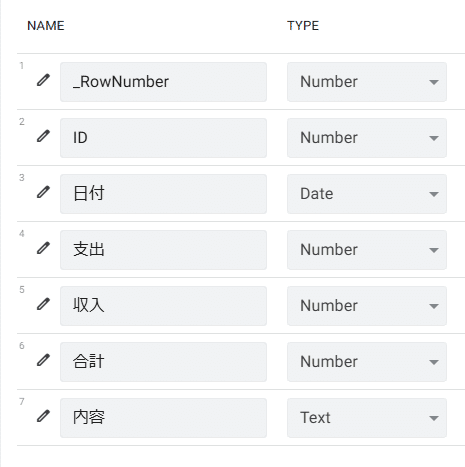Open the type dropdown for _RowNumber
465x467 pixels.
[x=367, y=82]
